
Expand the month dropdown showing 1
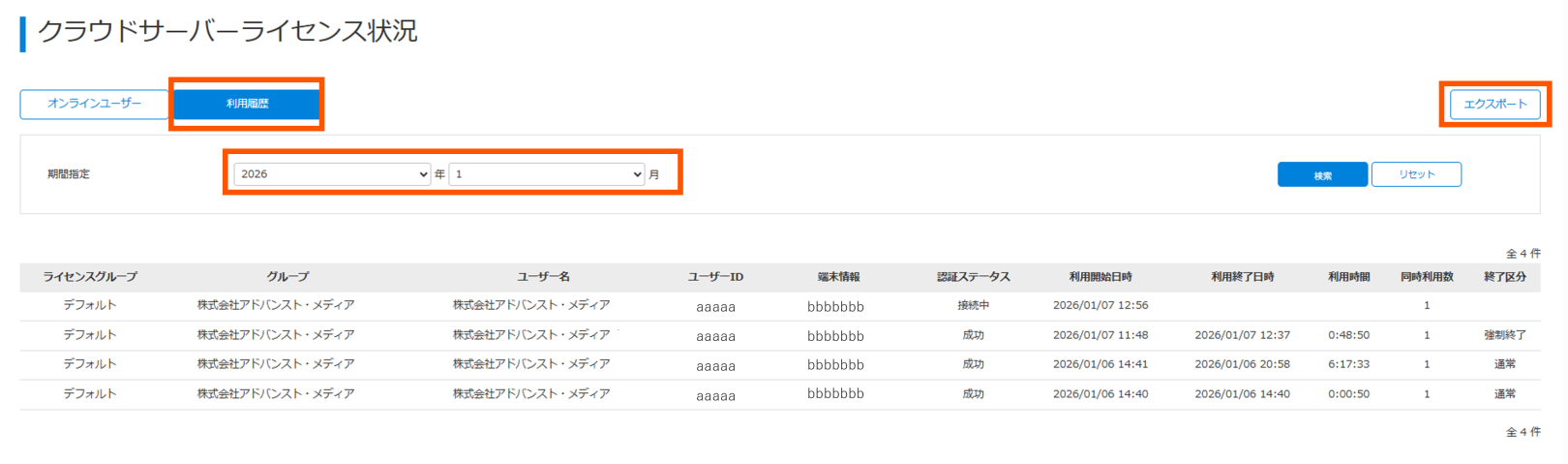click(547, 174)
